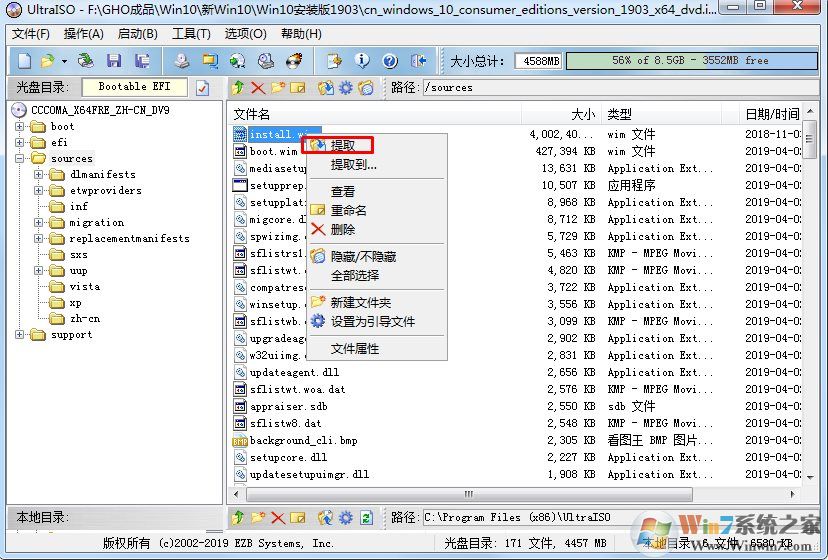This screenshot has width=828, height=560.
Task: Choose 设置为引导文件 in the context menu
Action: click(x=377, y=321)
